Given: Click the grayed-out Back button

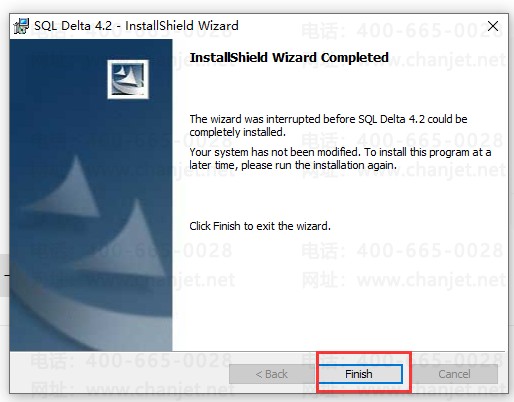Looking at the screenshot, I should [272, 374].
